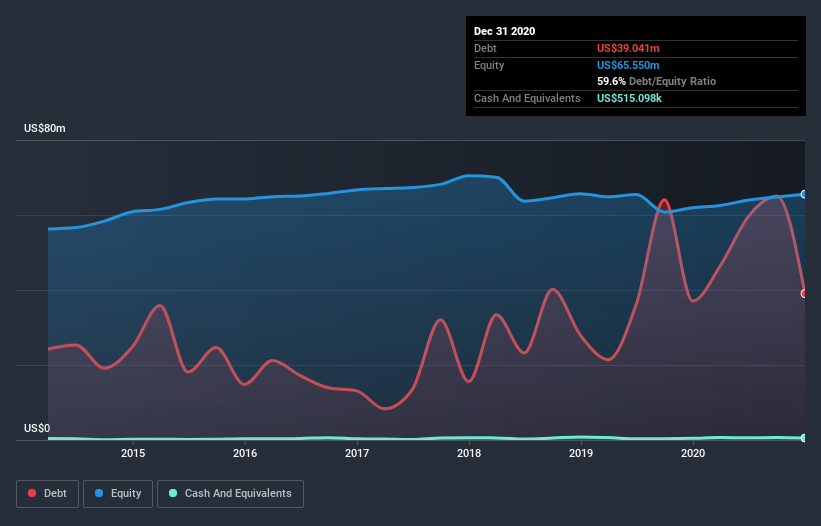Click the Dec 31 2020 tooltip date

pos(504,31)
